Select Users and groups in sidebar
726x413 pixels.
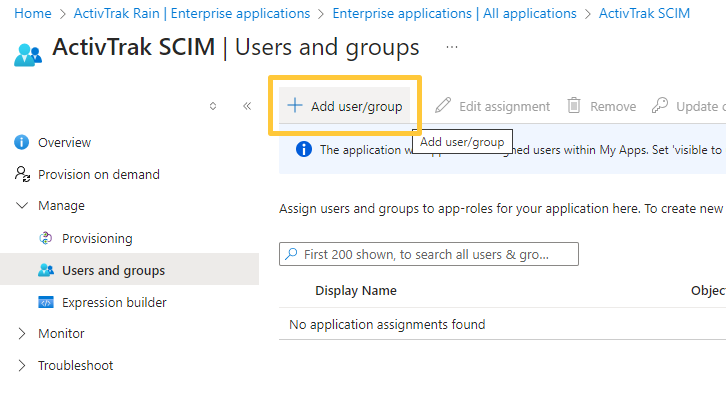(130, 270)
